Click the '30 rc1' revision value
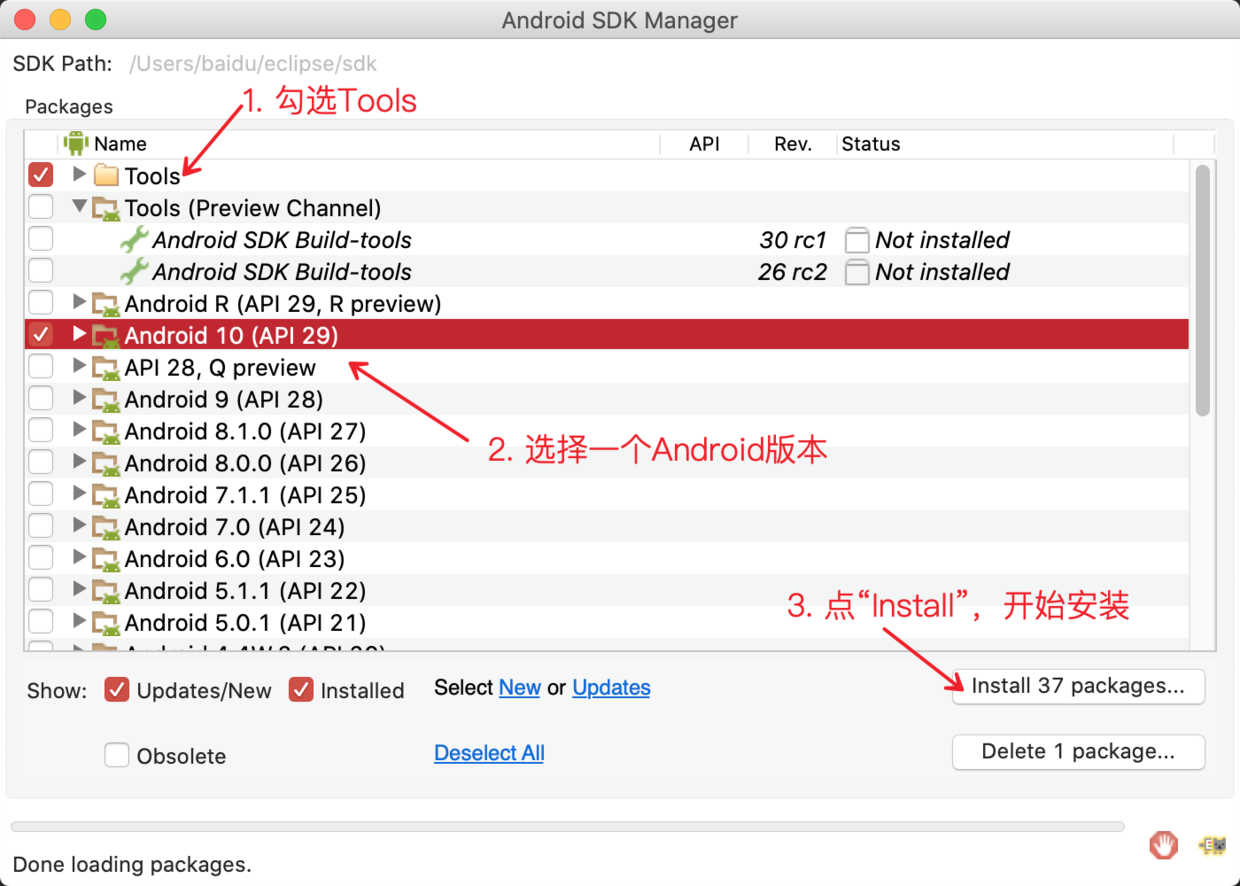The height and width of the screenshot is (886, 1240). click(793, 240)
